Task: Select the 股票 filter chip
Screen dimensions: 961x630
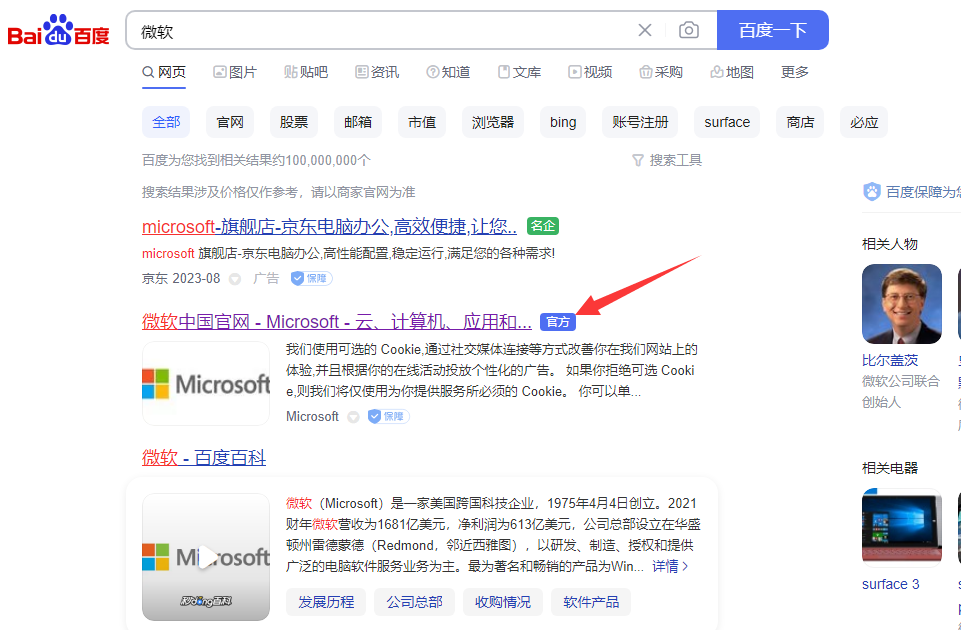Action: (x=294, y=122)
